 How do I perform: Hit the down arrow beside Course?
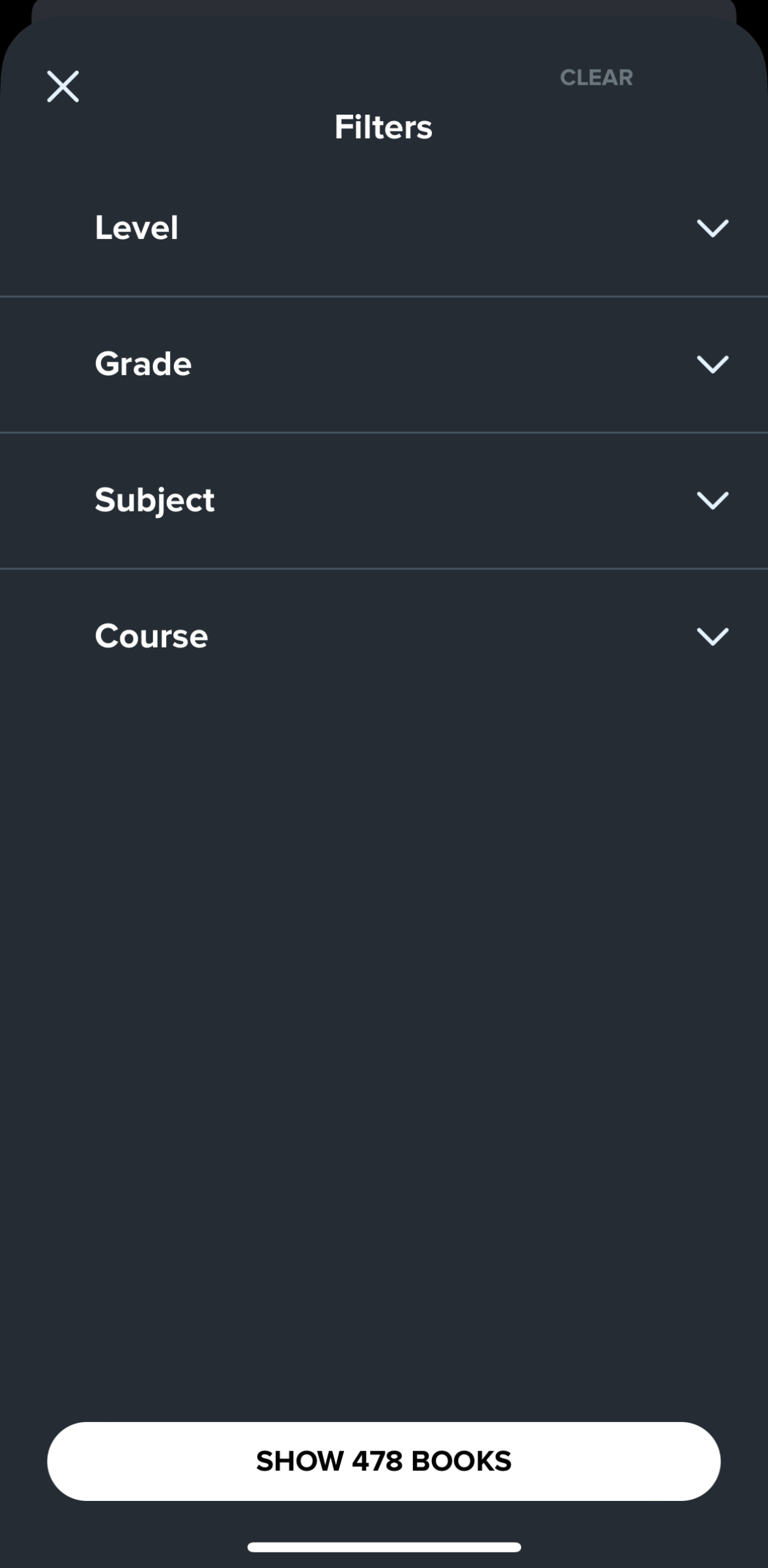pyautogui.click(x=712, y=636)
